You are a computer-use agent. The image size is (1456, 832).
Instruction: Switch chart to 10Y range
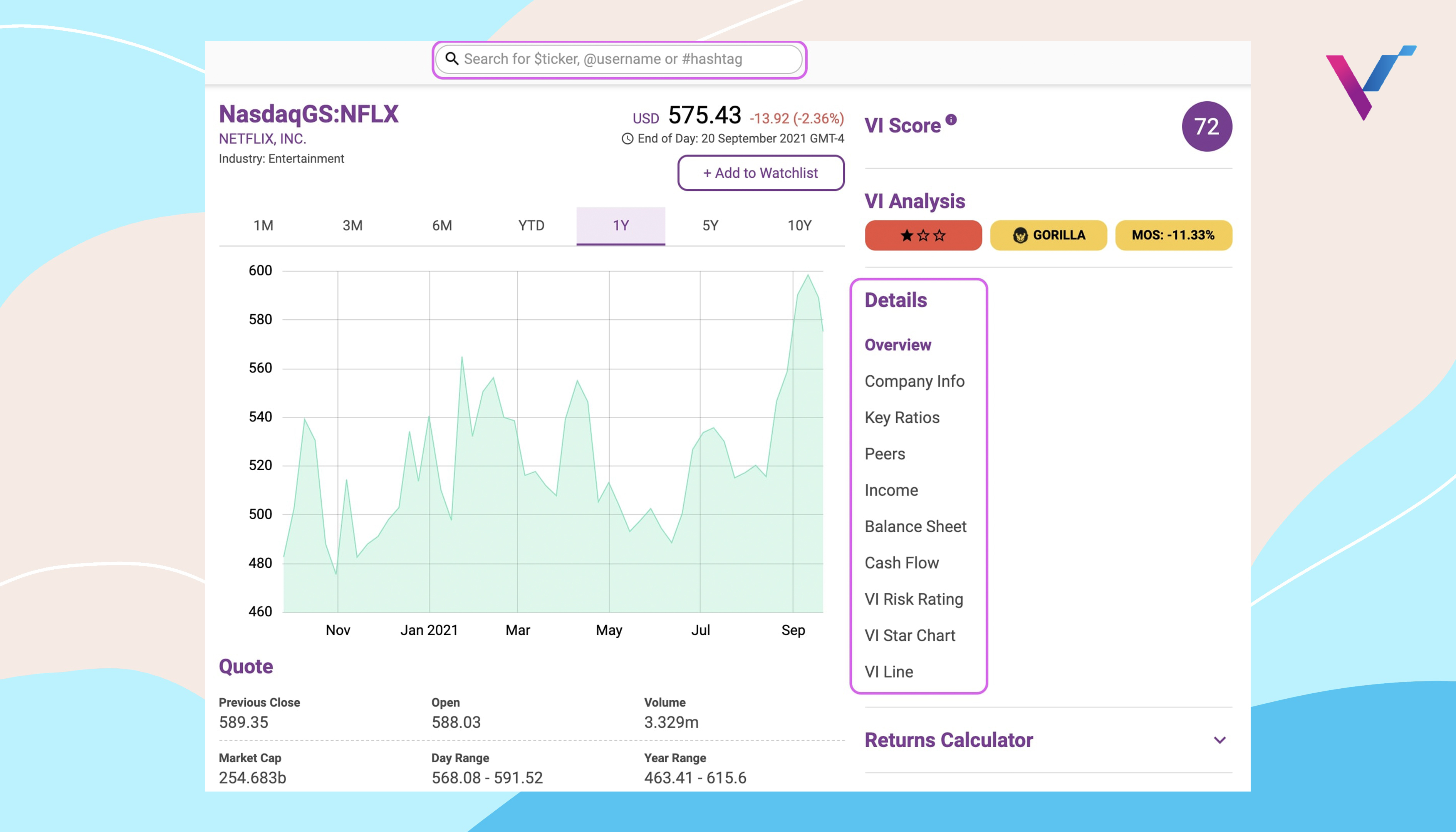pos(799,226)
